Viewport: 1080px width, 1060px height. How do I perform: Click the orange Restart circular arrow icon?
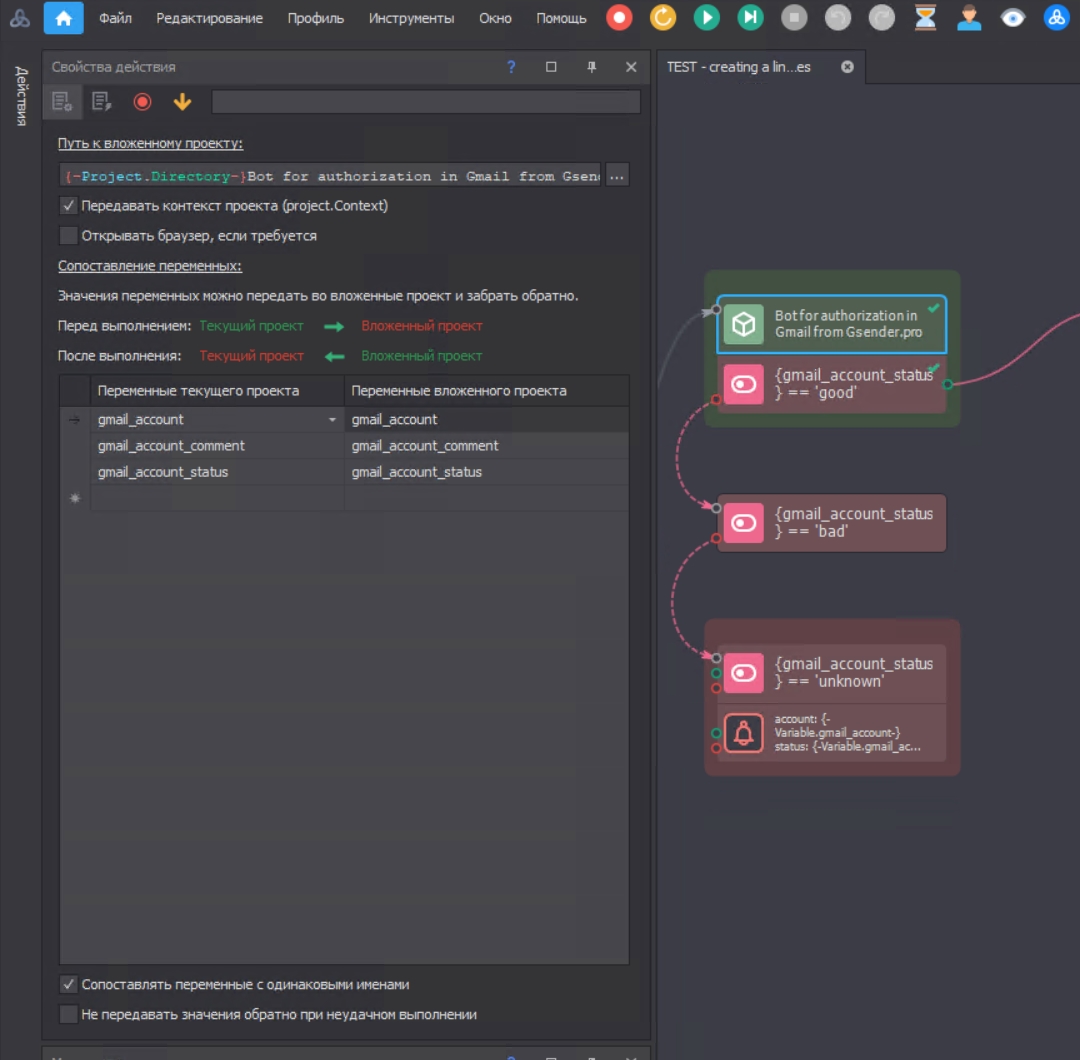coord(662,17)
